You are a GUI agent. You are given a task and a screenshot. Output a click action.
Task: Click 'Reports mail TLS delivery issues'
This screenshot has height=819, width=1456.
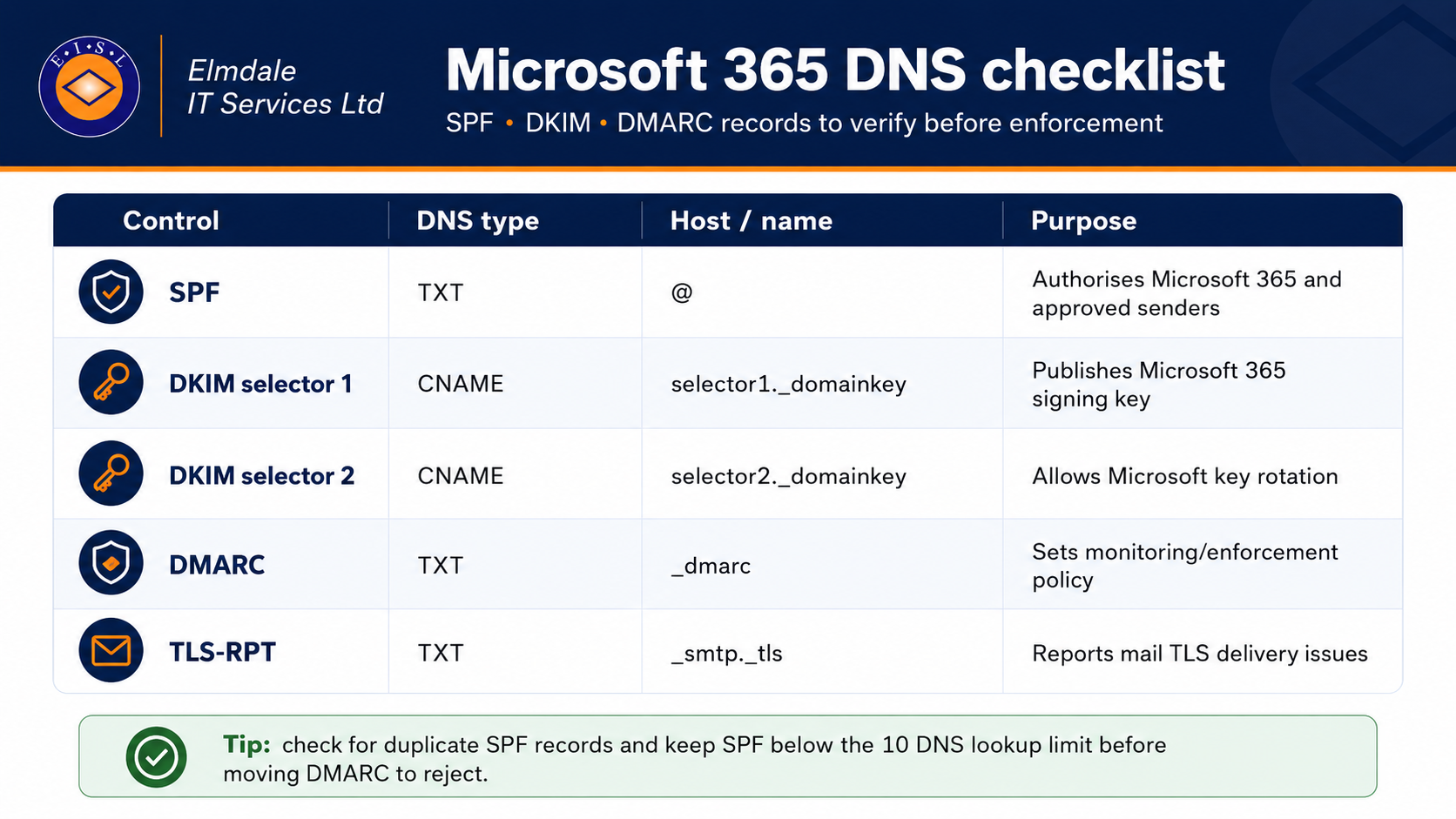[1200, 654]
